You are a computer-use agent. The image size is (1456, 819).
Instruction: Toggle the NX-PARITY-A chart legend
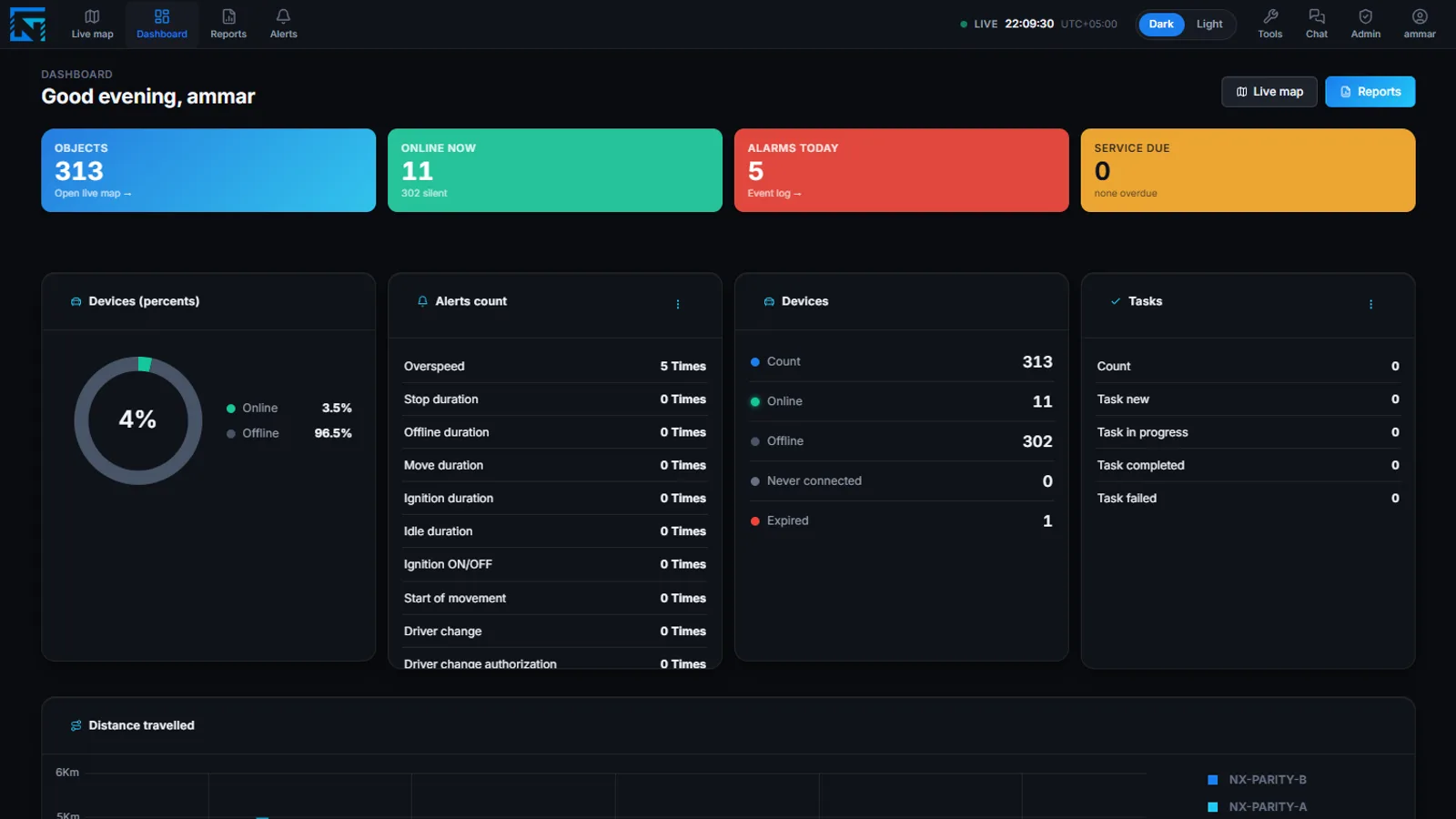click(x=1257, y=807)
